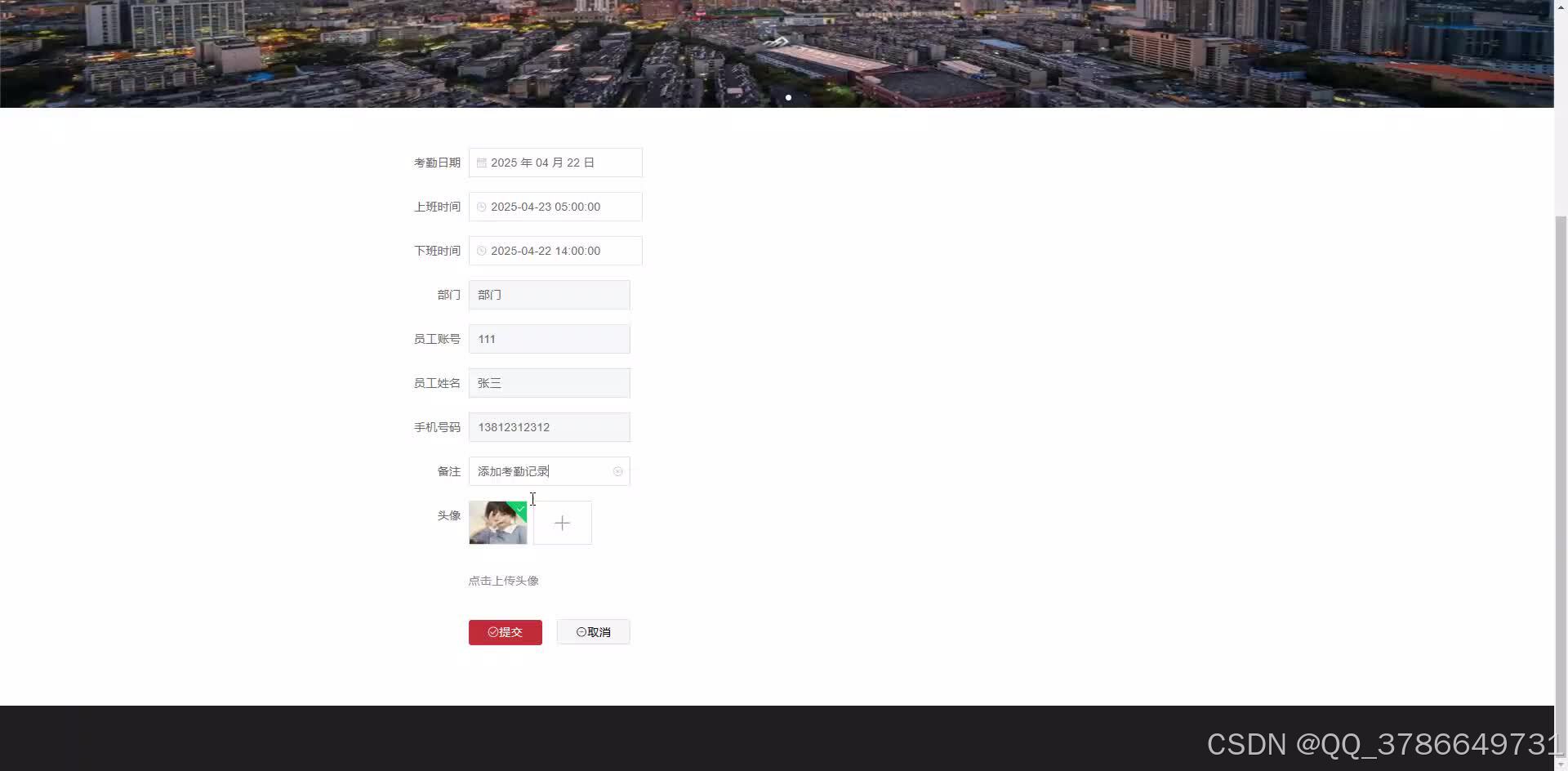1568x771 pixels.
Task: Click the 手机号码 phone number field
Action: [549, 427]
